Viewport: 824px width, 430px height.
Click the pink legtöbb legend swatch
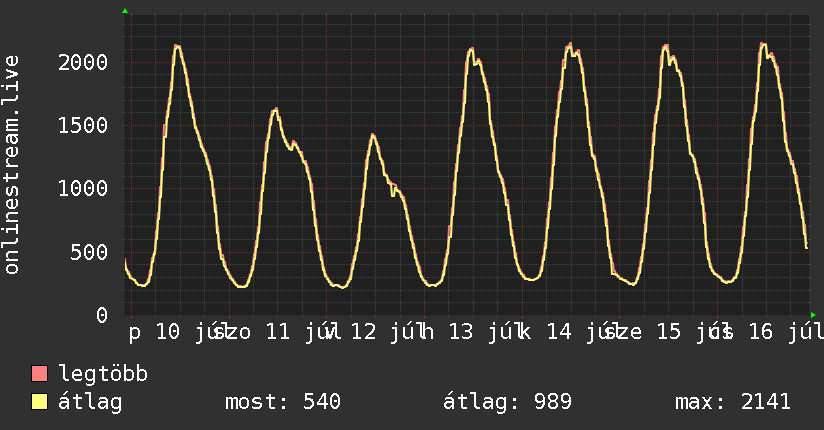(39, 374)
